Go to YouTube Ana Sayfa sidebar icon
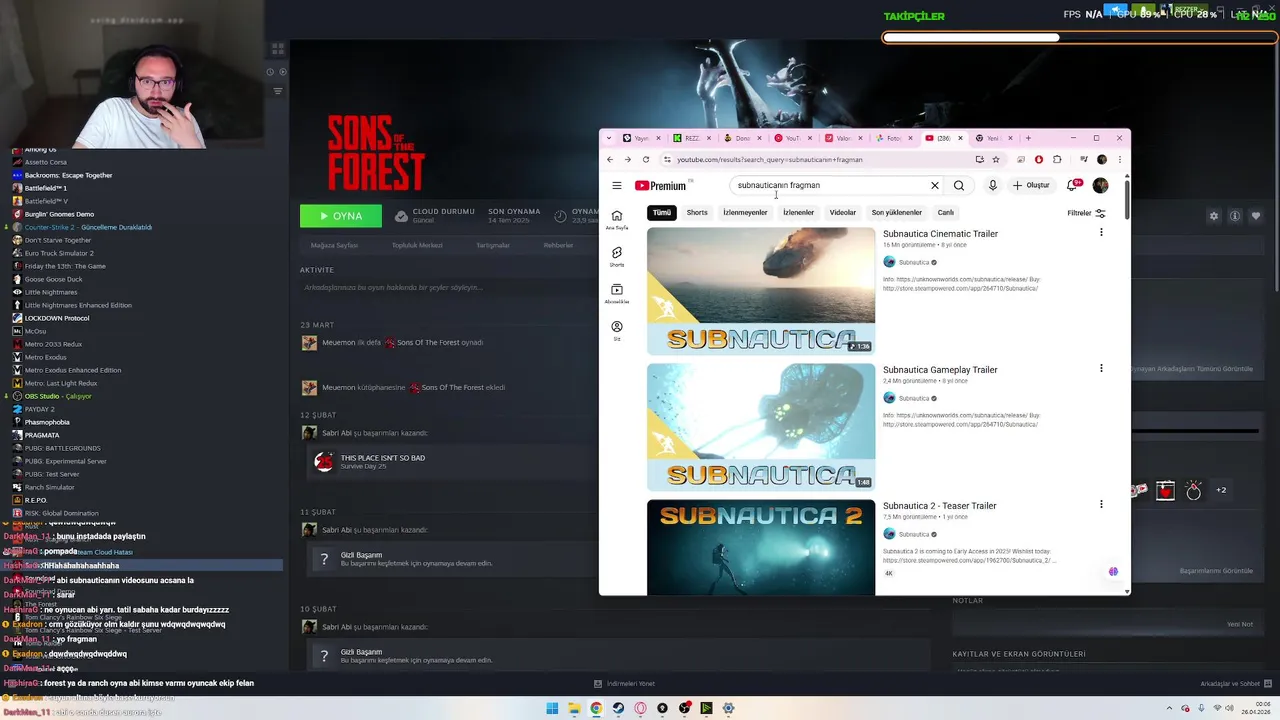This screenshot has width=1280, height=720. tap(617, 219)
